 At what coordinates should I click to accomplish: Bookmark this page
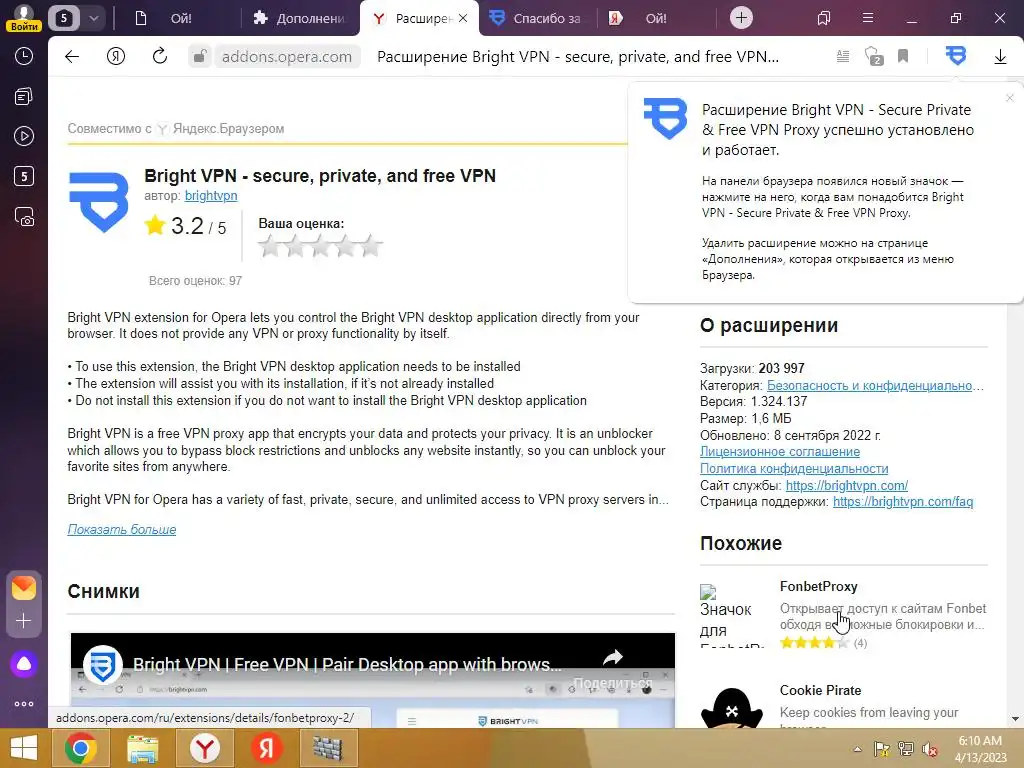(x=903, y=56)
